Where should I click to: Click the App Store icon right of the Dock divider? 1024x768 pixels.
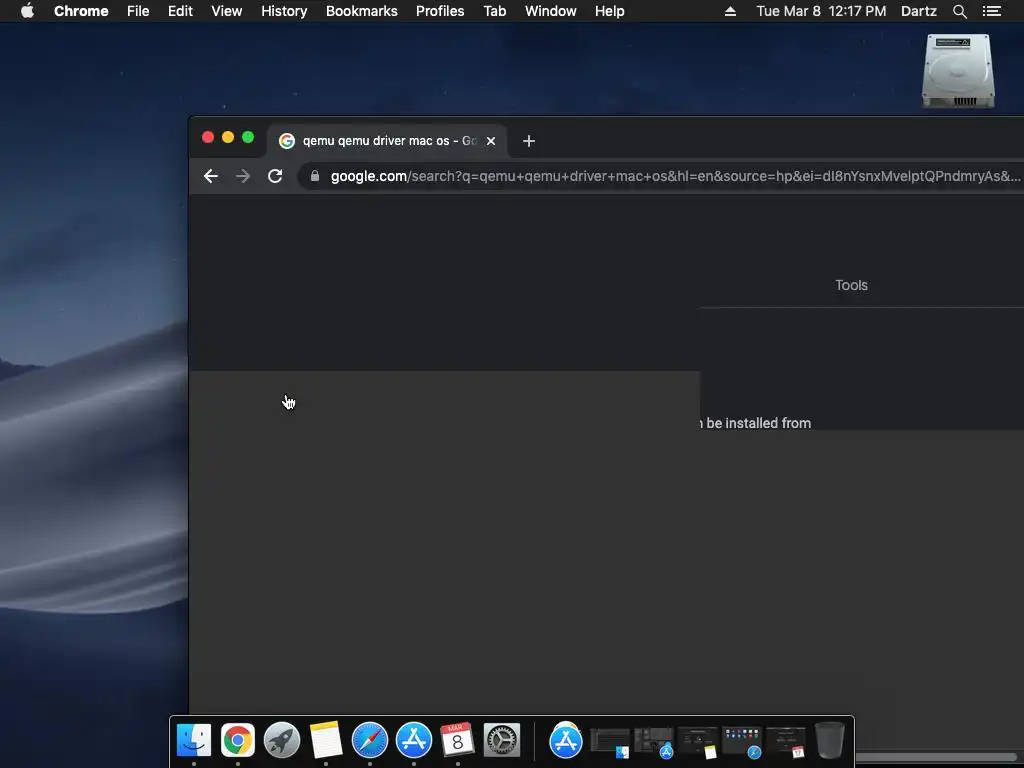point(566,740)
